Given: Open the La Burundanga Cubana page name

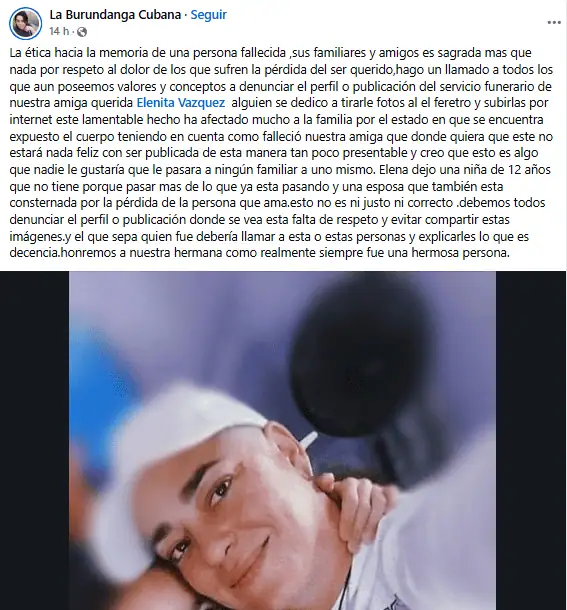Looking at the screenshot, I should tap(115, 15).
